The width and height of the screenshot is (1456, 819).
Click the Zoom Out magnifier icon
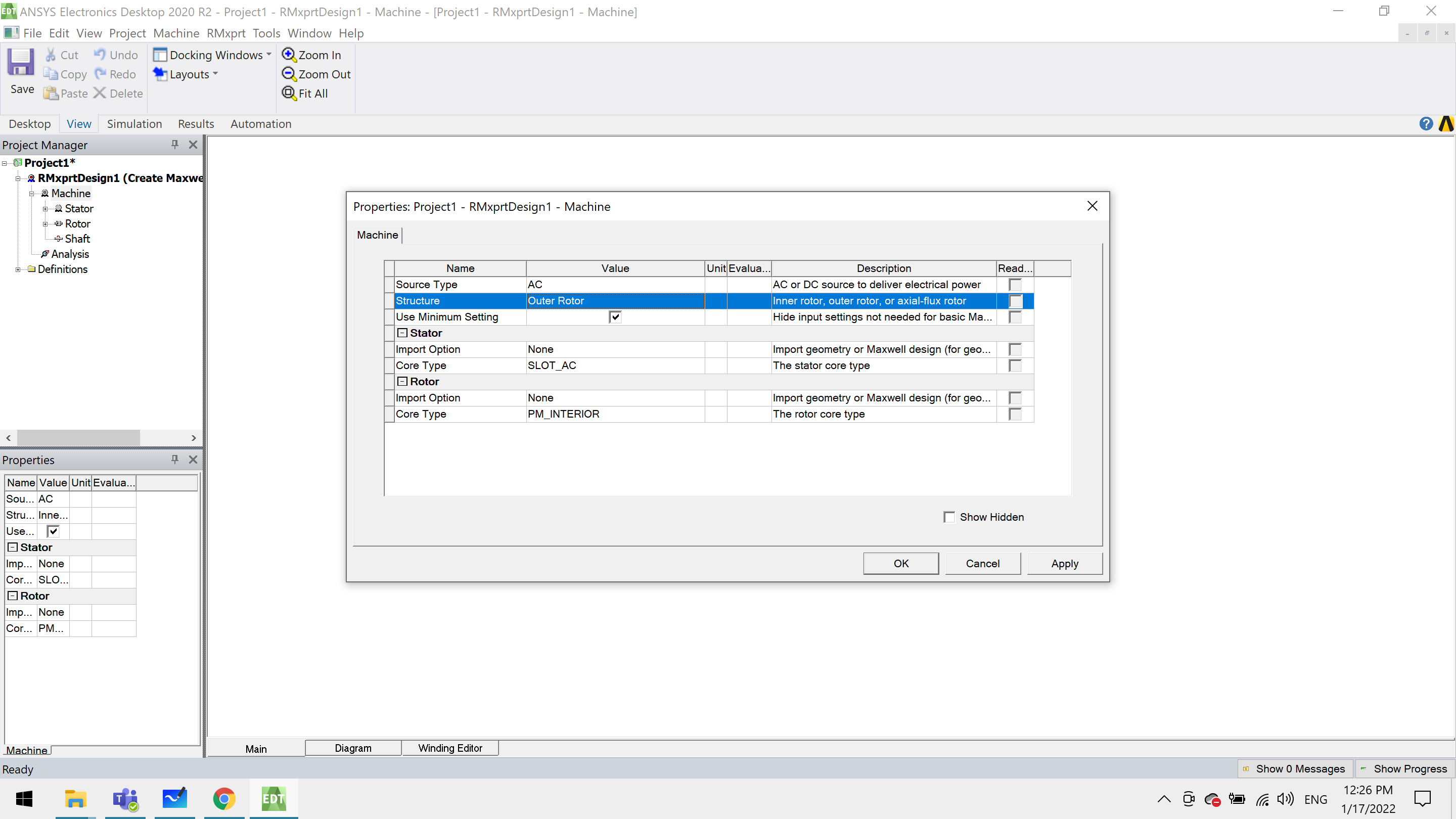coord(289,73)
